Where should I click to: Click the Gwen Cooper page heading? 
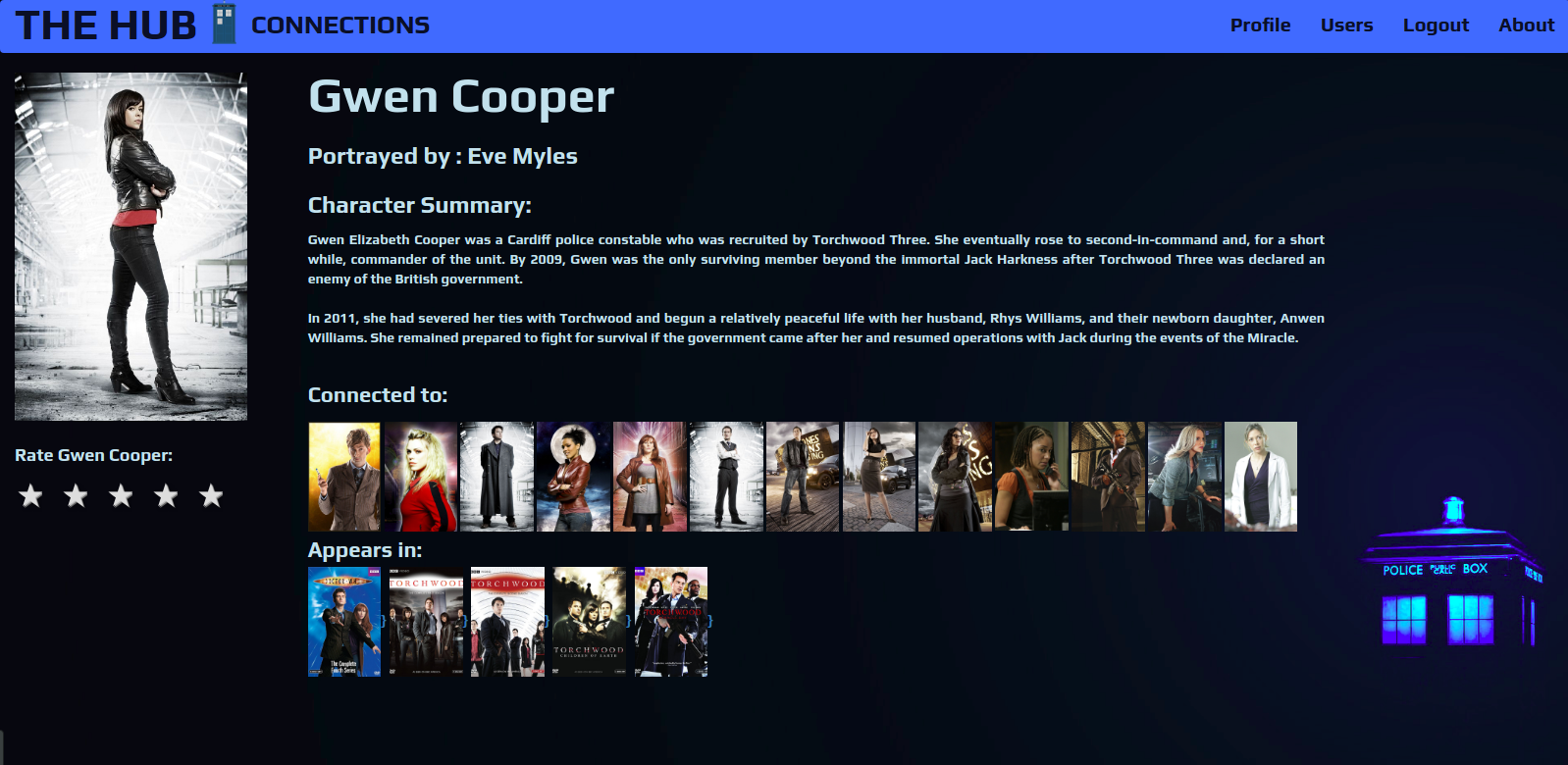(x=461, y=97)
